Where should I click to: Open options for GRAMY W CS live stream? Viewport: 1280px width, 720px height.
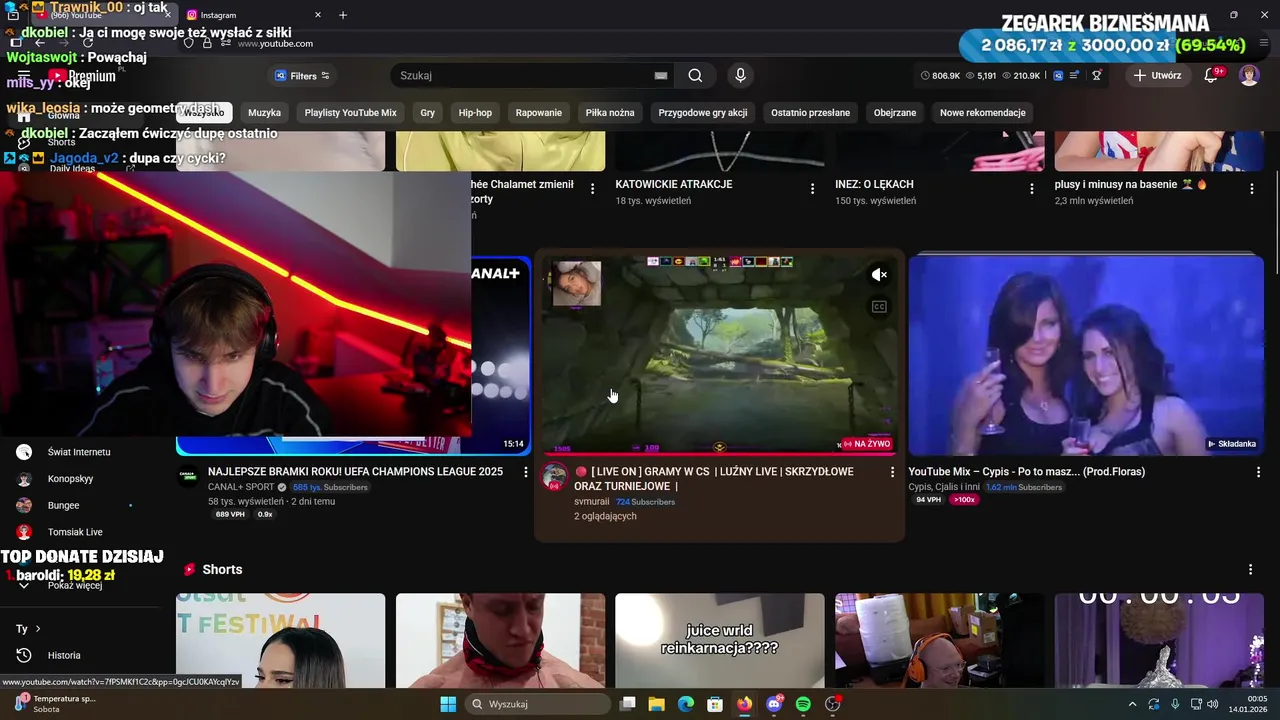893,472
